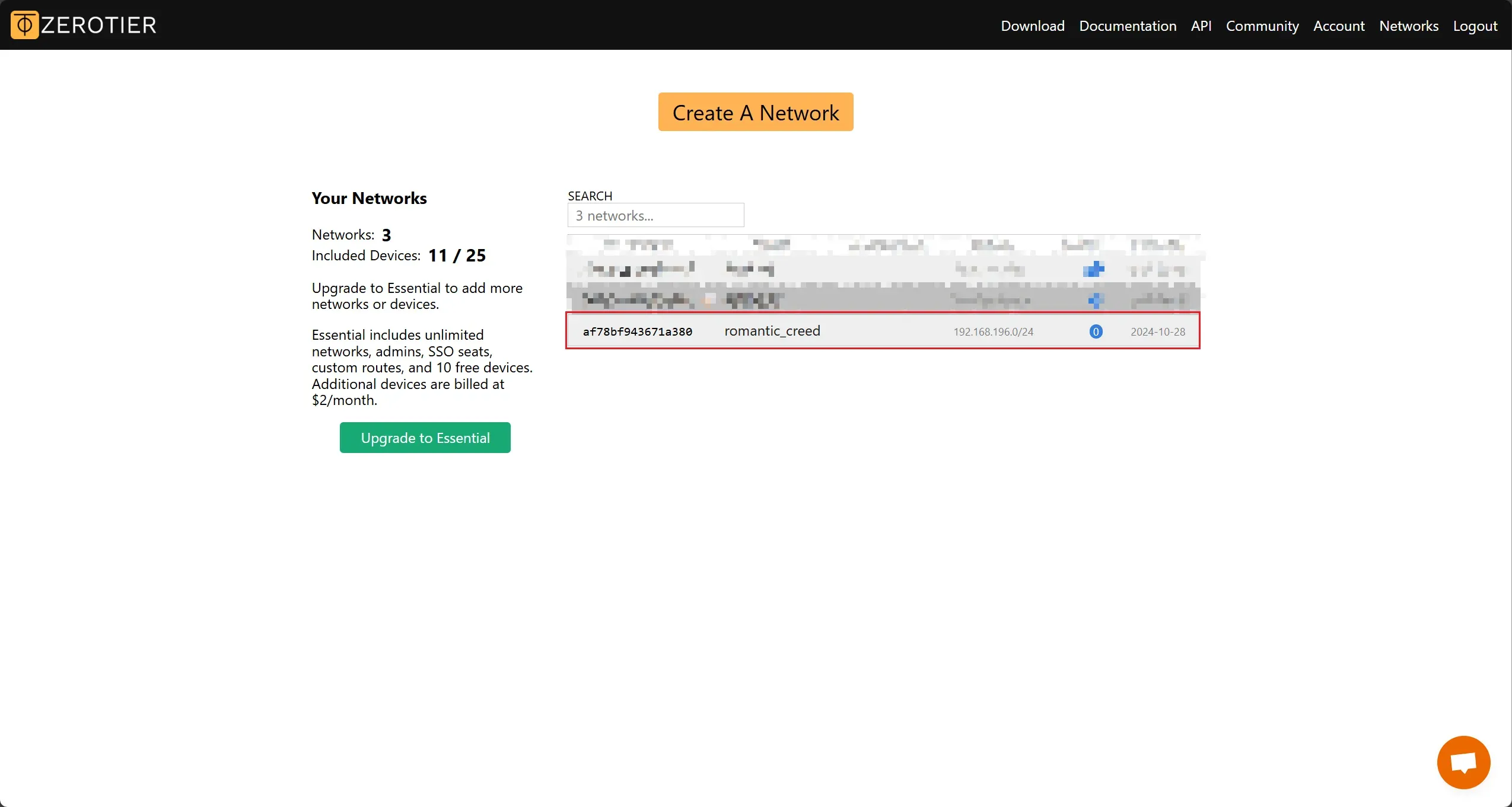This screenshot has height=807, width=1512.
Task: Select the romantic_creed network name
Action: point(772,331)
